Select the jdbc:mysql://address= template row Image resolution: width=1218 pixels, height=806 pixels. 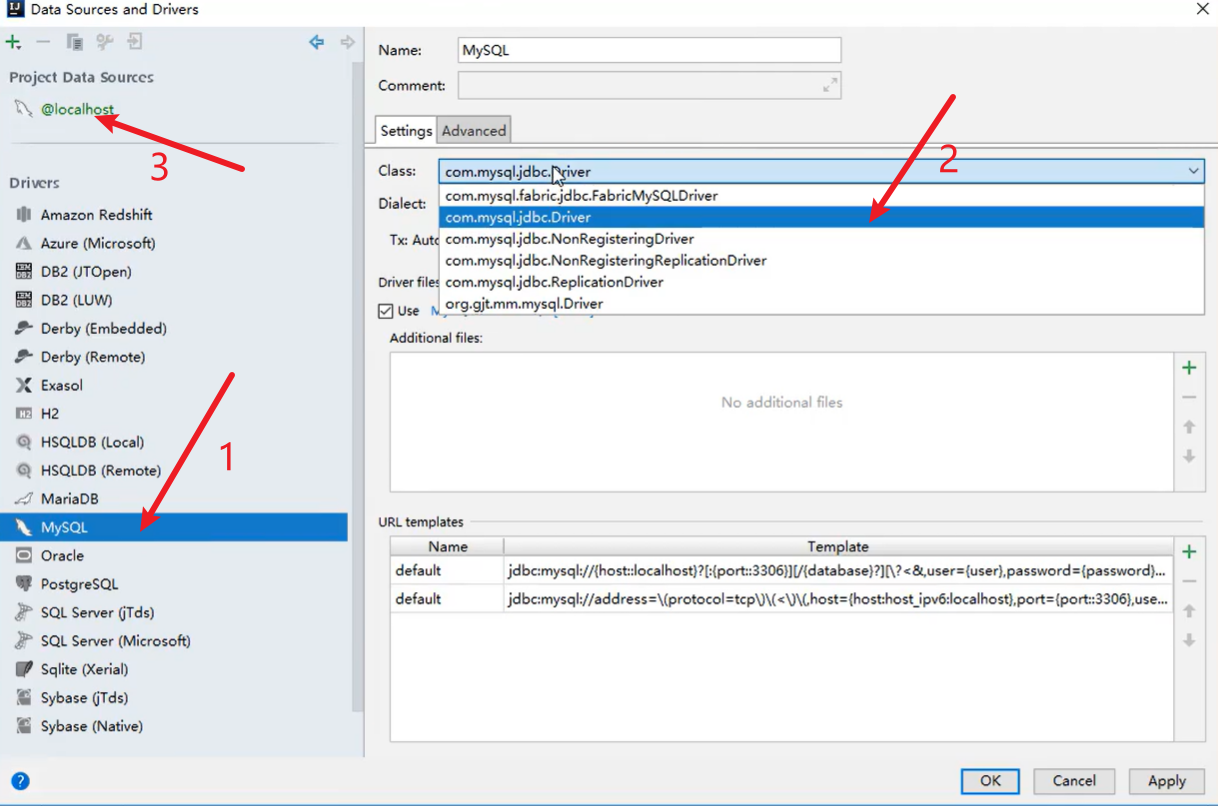coord(781,599)
